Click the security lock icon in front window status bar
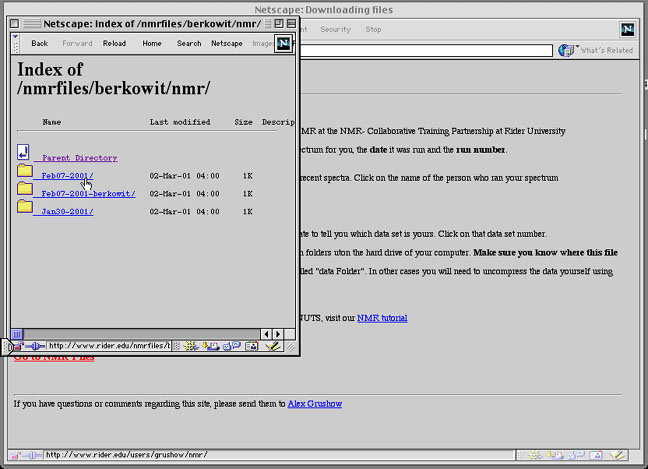Viewport: 648px width, 469px height. pos(18,346)
